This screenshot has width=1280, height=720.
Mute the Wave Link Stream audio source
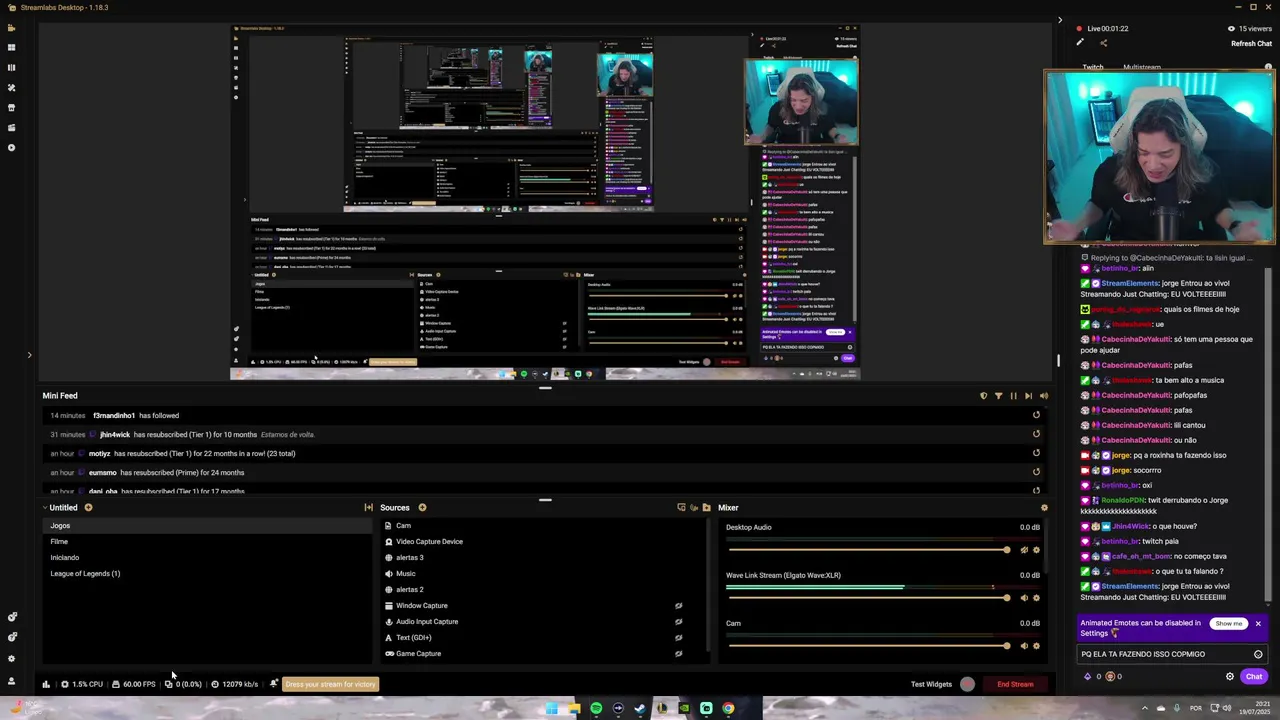click(x=1023, y=598)
